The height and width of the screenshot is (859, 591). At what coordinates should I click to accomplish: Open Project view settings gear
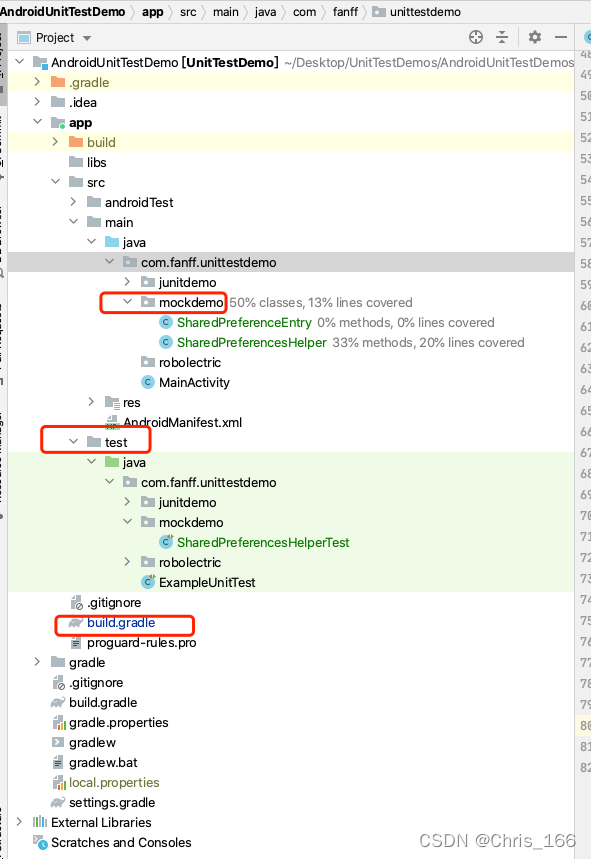coord(535,37)
